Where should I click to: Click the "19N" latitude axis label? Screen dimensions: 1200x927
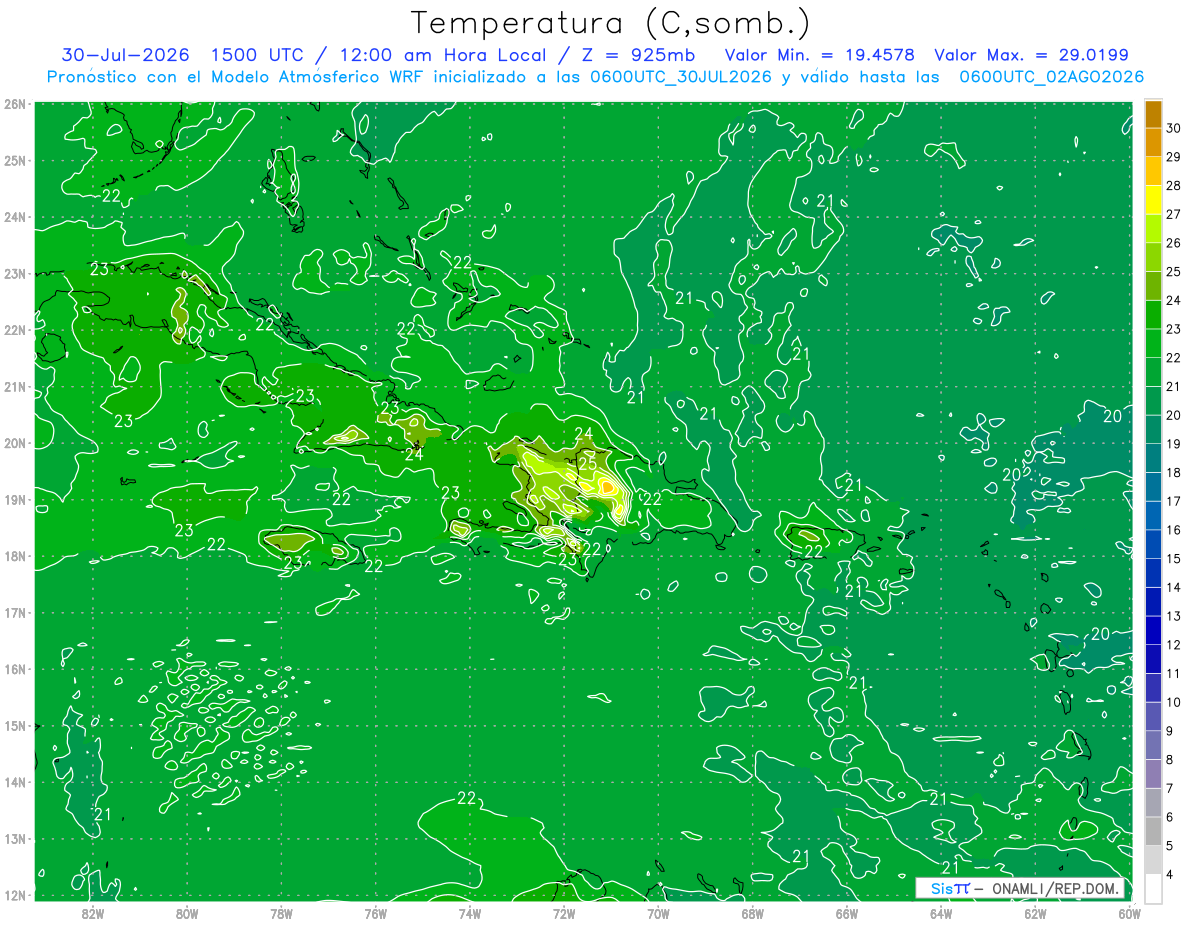click(15, 500)
